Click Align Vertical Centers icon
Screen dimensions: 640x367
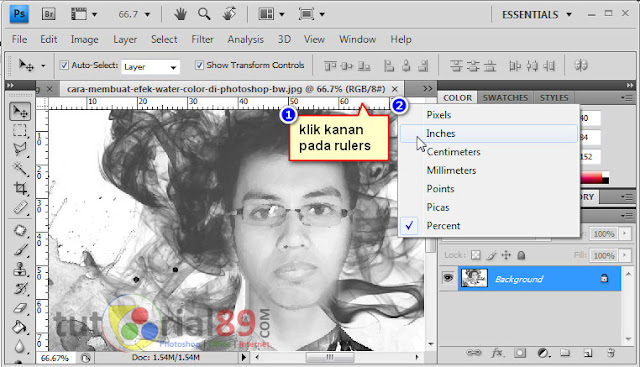click(x=347, y=66)
